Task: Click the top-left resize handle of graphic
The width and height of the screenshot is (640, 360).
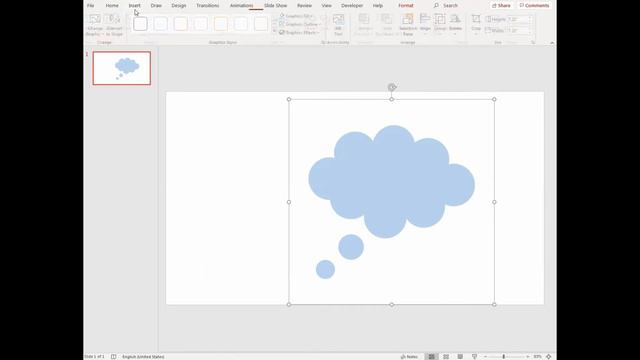Action: pyautogui.click(x=289, y=99)
